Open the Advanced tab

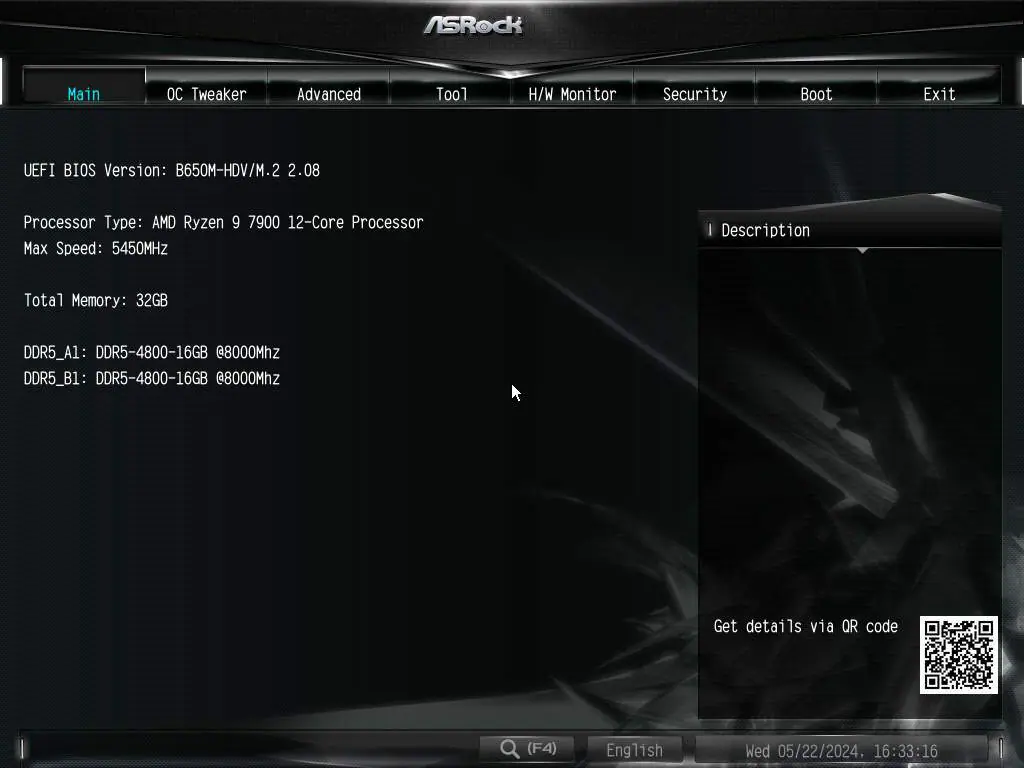click(329, 94)
